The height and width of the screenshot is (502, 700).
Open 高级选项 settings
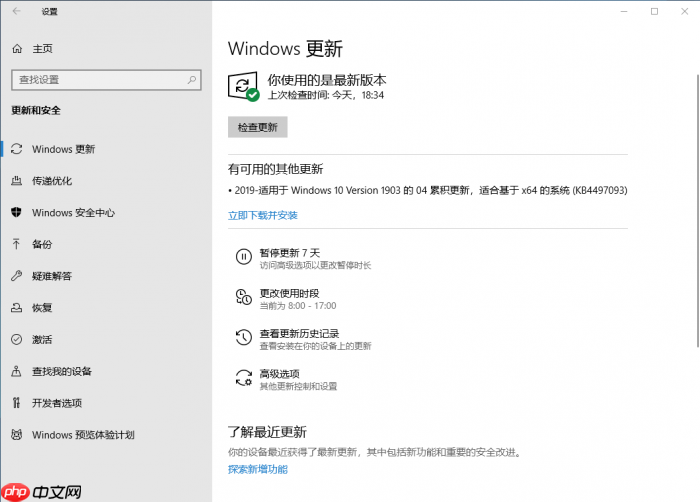click(286, 379)
